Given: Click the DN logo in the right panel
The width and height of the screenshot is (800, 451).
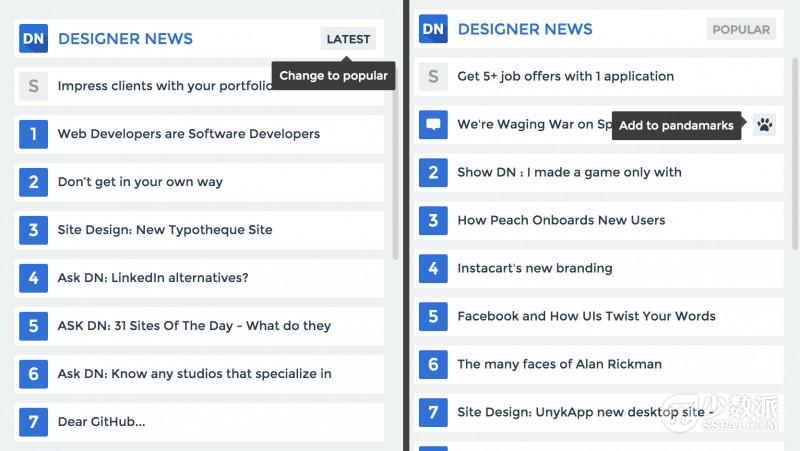Looking at the screenshot, I should (433, 29).
